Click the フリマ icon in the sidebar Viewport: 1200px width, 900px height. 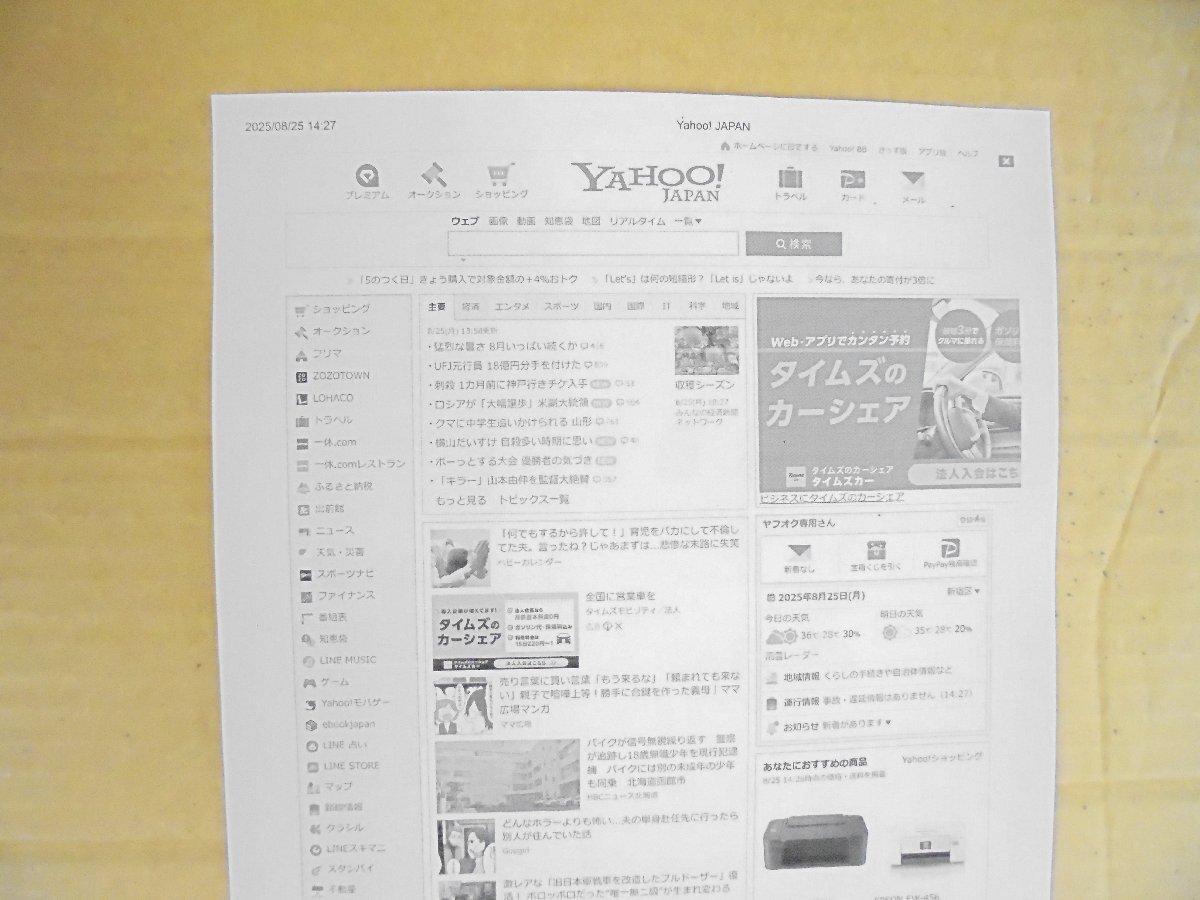coord(300,354)
